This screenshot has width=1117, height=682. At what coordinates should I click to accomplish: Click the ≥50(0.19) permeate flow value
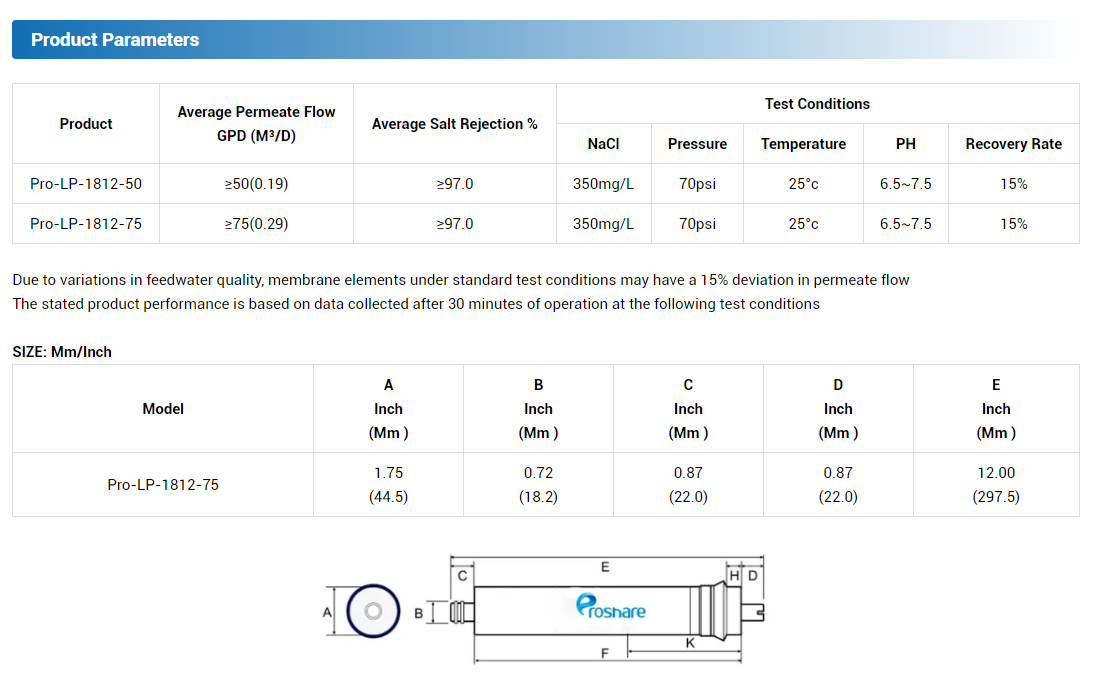click(256, 184)
